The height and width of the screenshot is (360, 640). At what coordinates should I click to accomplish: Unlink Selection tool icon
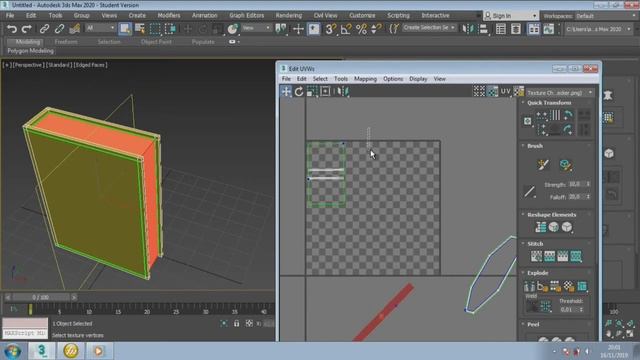(59, 29)
